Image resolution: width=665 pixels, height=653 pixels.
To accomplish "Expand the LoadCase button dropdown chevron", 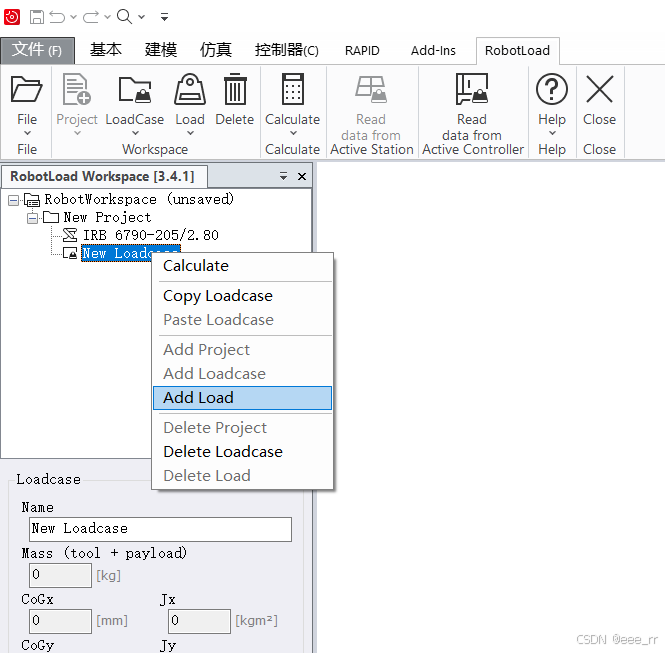I will click(x=135, y=133).
